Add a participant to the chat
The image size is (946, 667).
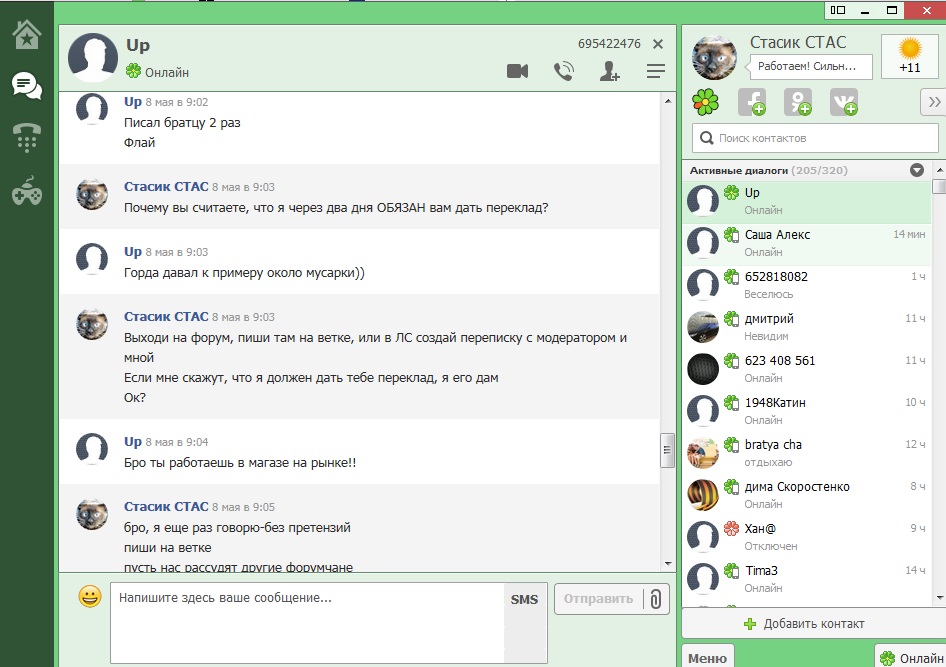(x=609, y=71)
